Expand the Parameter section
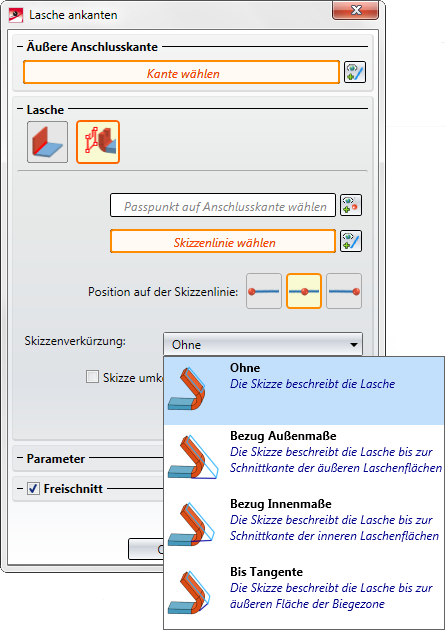Image resolution: width=445 pixels, height=630 pixels. [20, 458]
